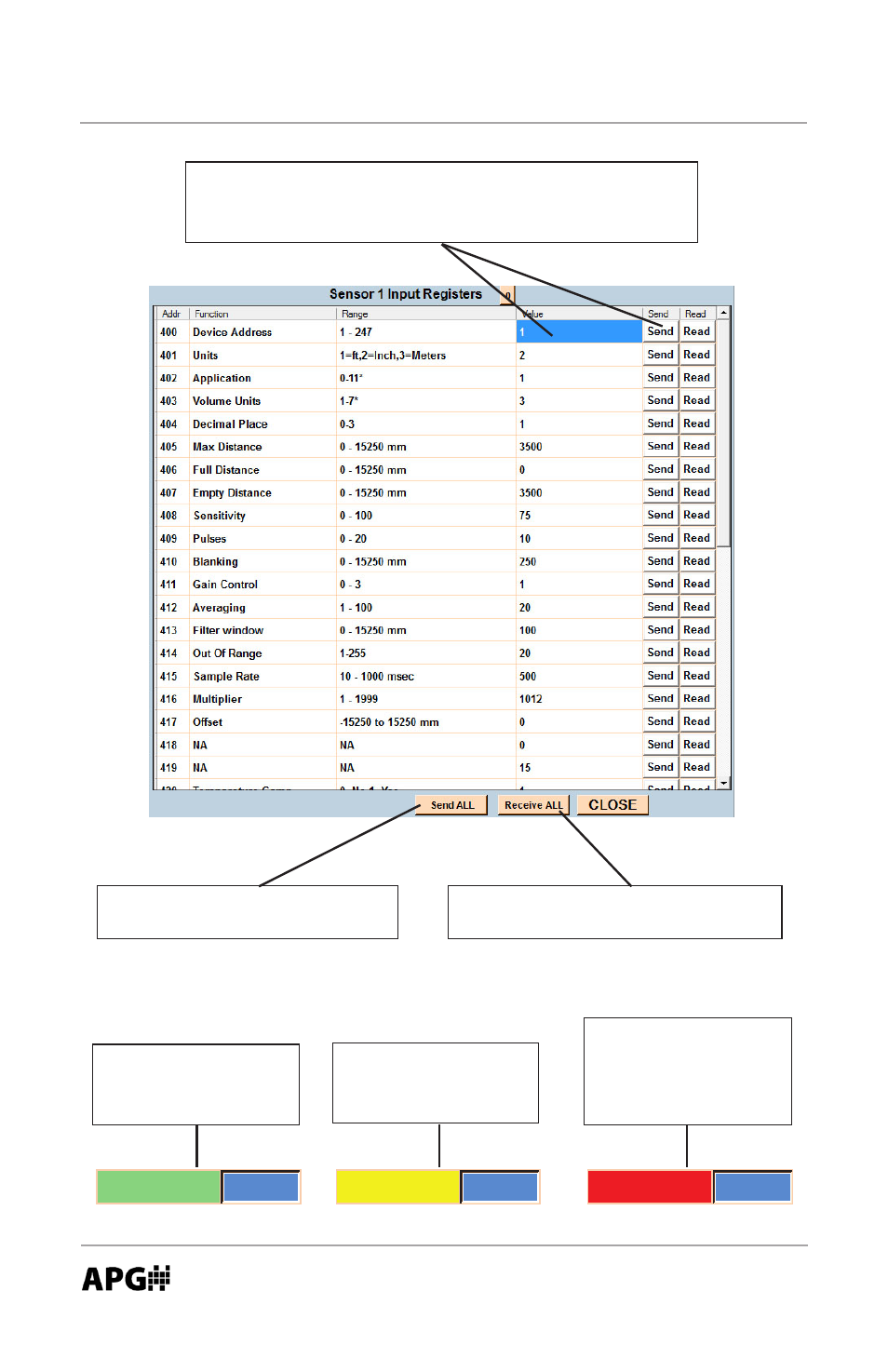Screen dimensions: 888x1372
Task: Edit the Multiplier value 1012
Action: tap(579, 699)
